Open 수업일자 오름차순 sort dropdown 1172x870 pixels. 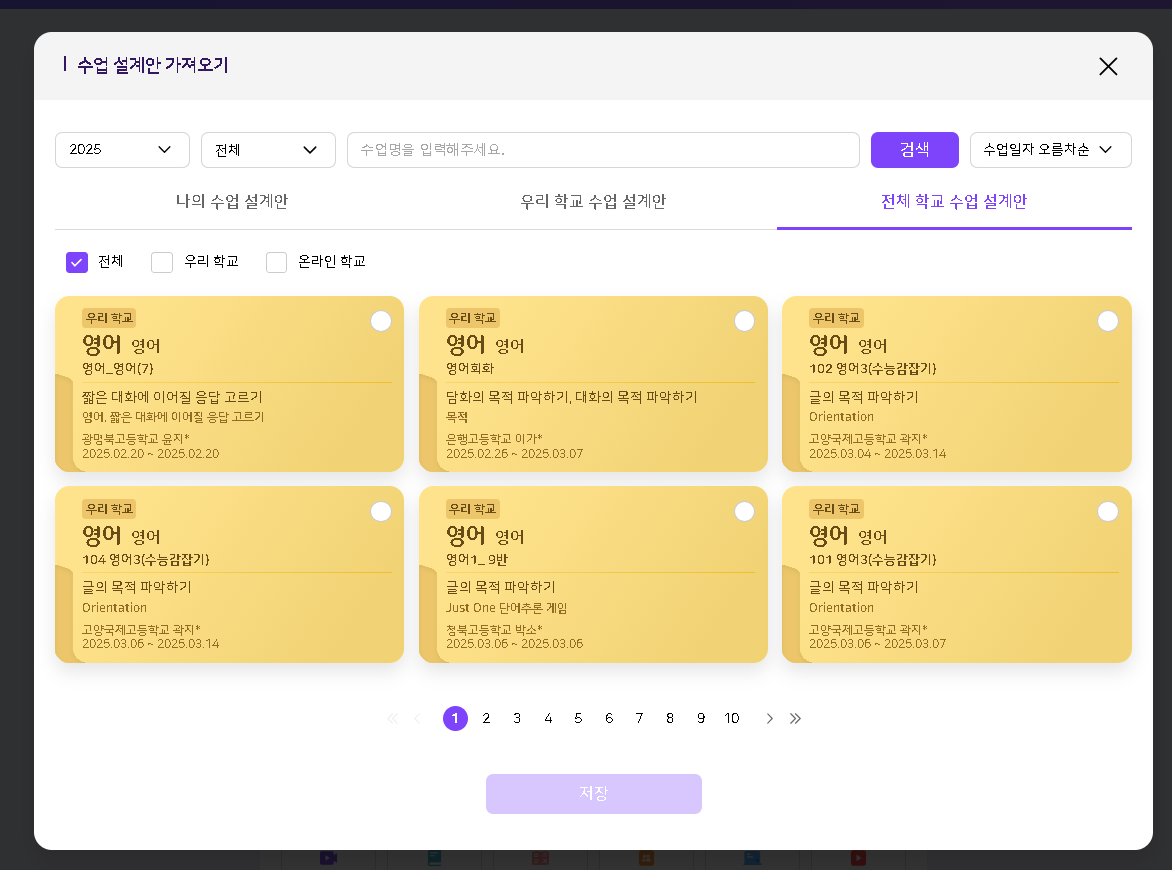1050,150
